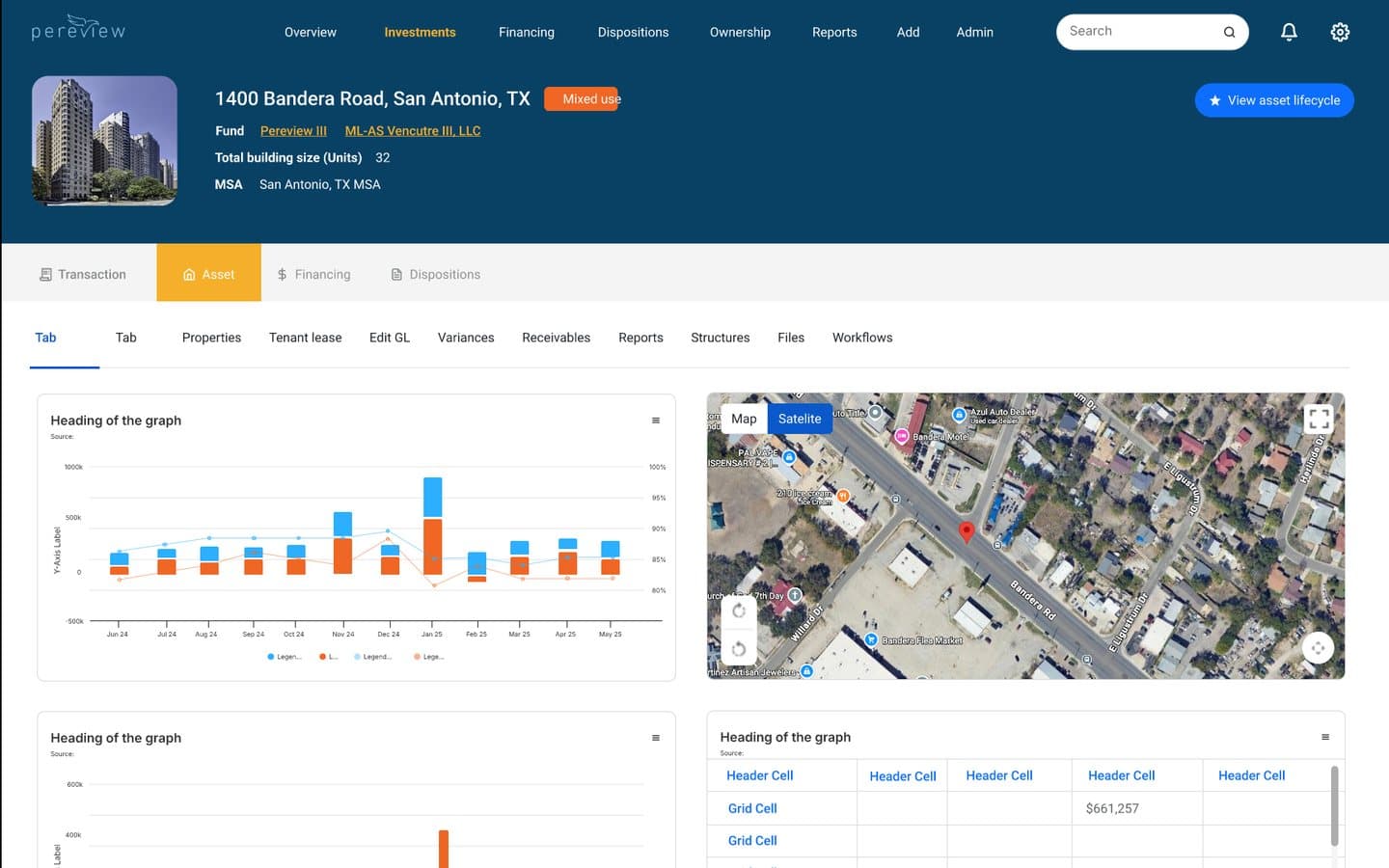Click the Bandera Motel map marker
This screenshot has height=868, width=1389.
pyautogui.click(x=902, y=437)
